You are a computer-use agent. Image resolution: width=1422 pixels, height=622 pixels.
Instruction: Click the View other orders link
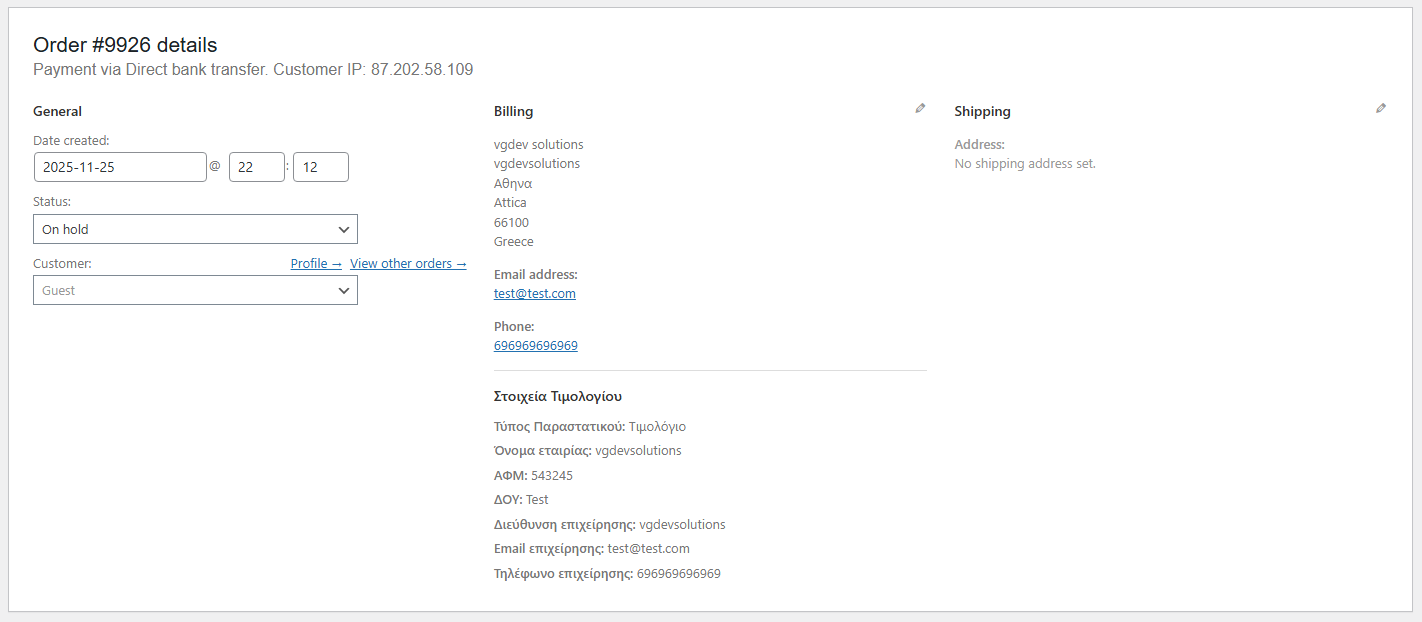coord(408,263)
